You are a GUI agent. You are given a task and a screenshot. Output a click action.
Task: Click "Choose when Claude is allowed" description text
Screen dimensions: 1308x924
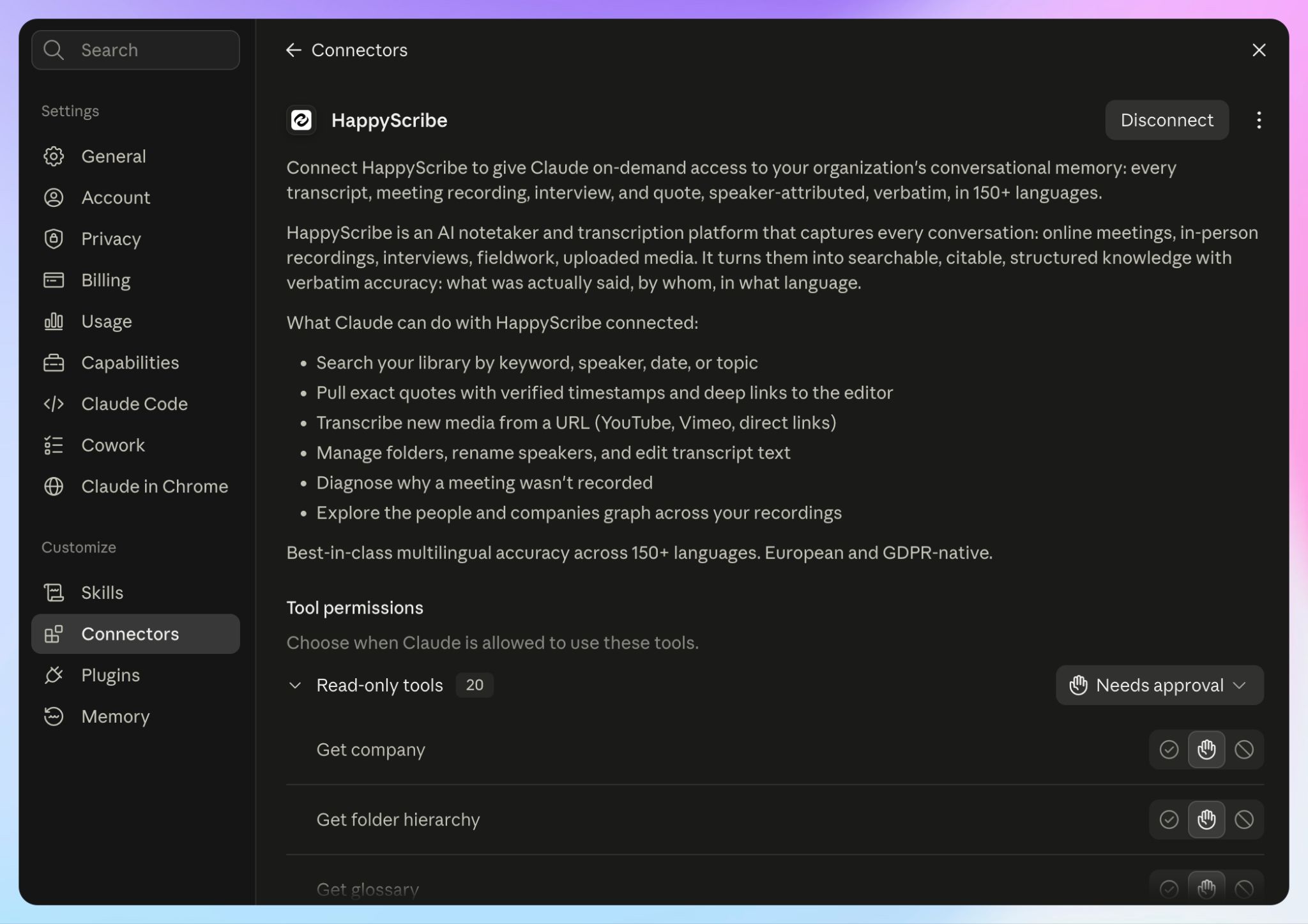point(492,642)
